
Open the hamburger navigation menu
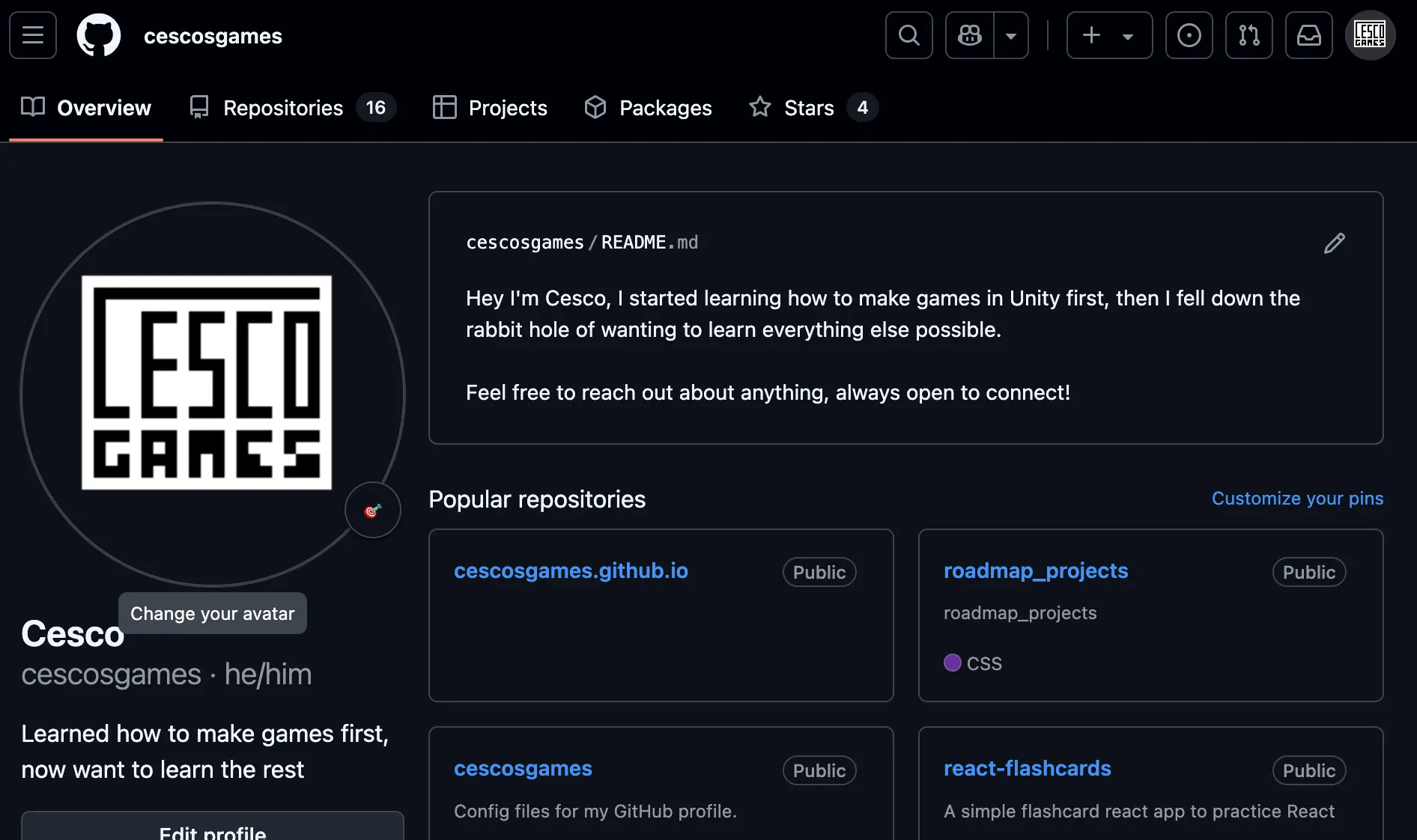(x=33, y=35)
